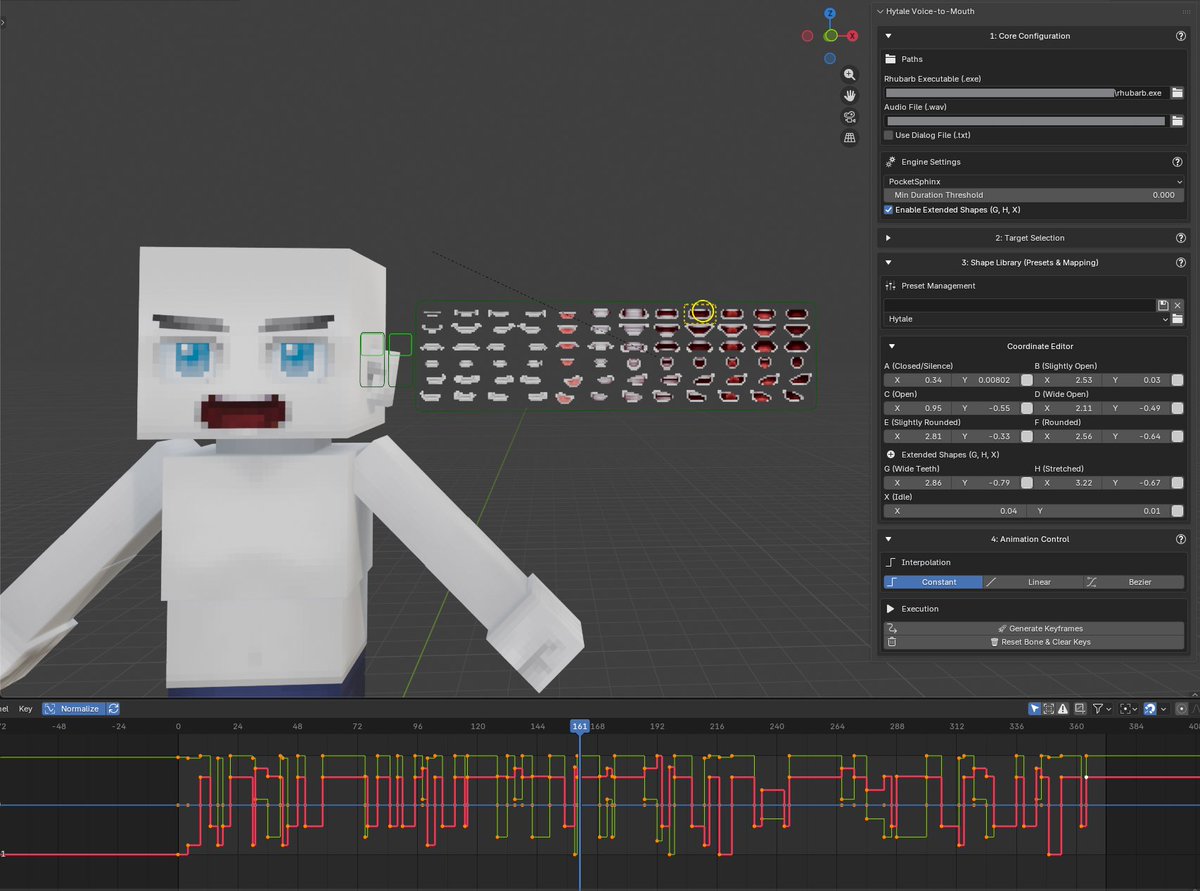Click the viewport zoom magnifier icon

(849, 75)
